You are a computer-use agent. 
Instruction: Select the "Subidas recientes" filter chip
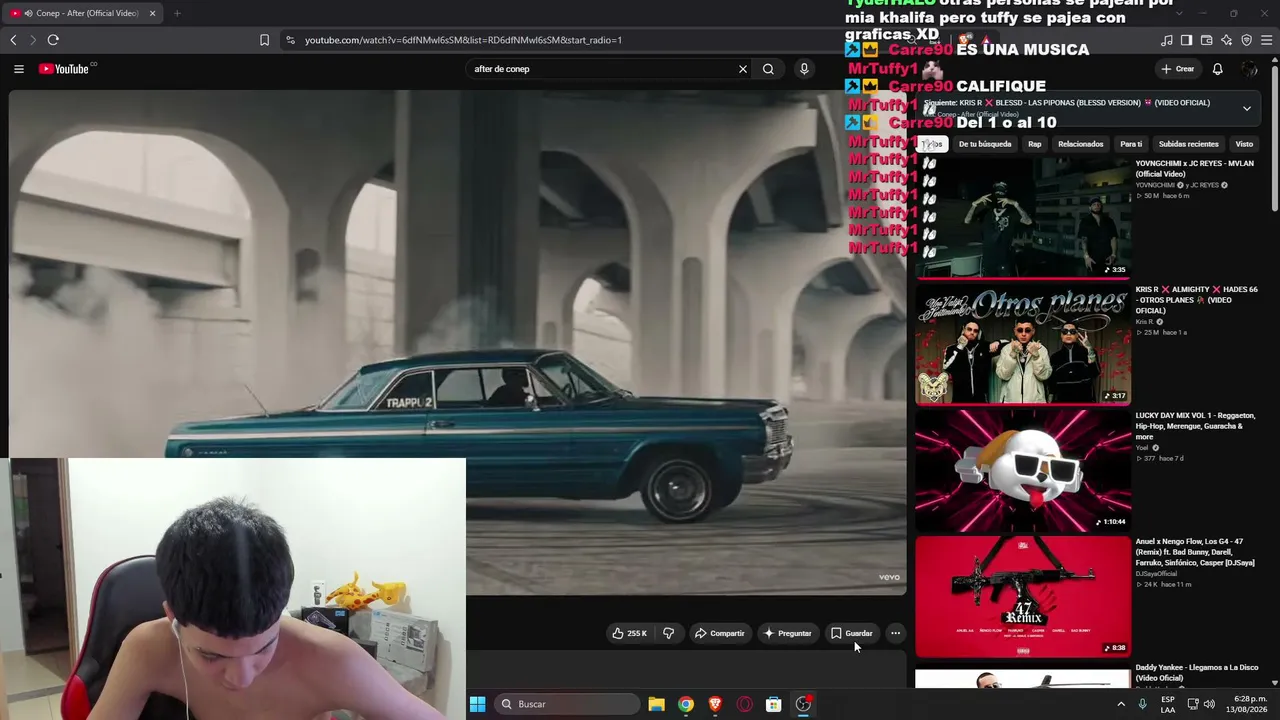click(1189, 144)
